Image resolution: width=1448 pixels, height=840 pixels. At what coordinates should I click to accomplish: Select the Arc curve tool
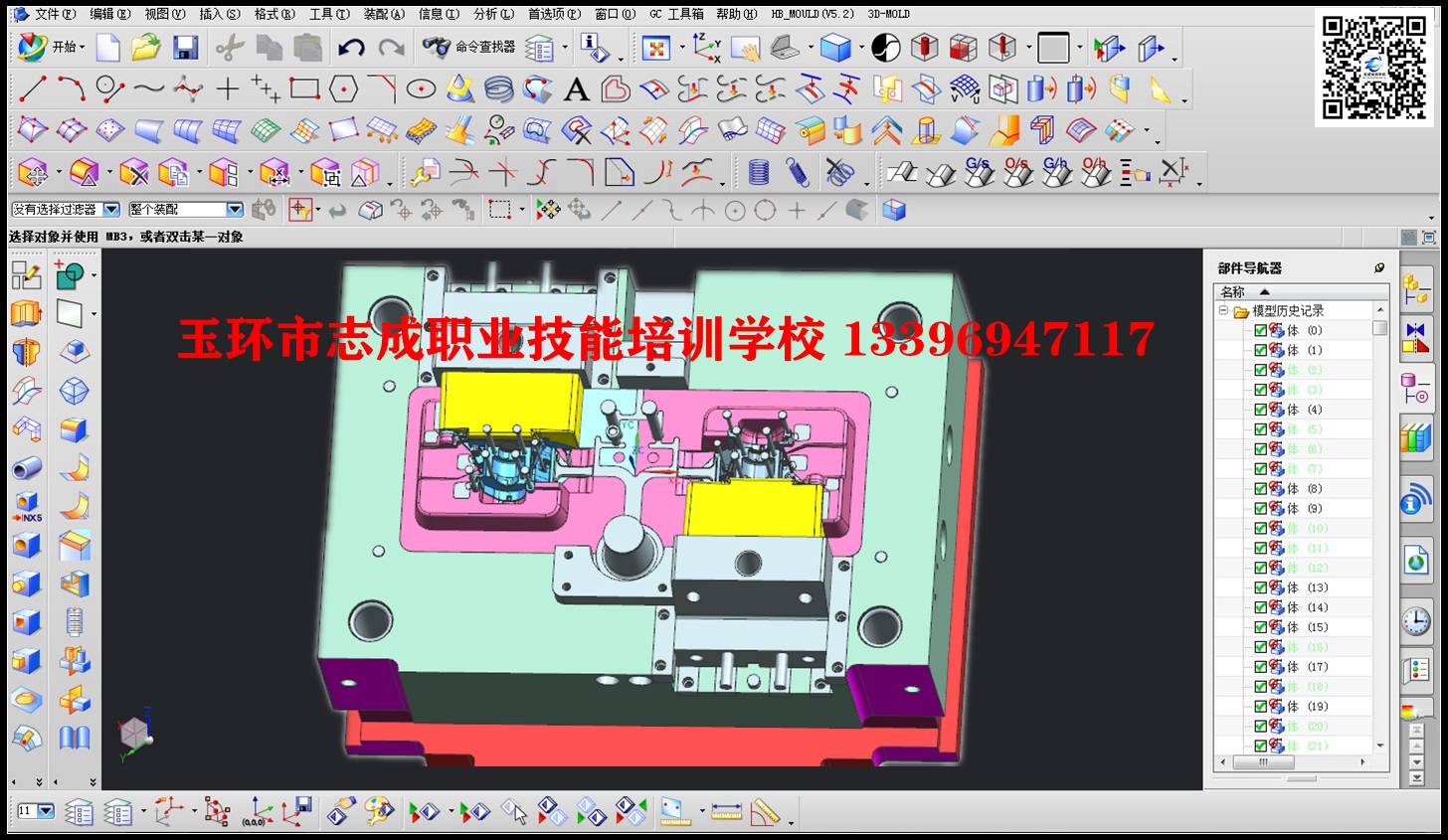71,88
